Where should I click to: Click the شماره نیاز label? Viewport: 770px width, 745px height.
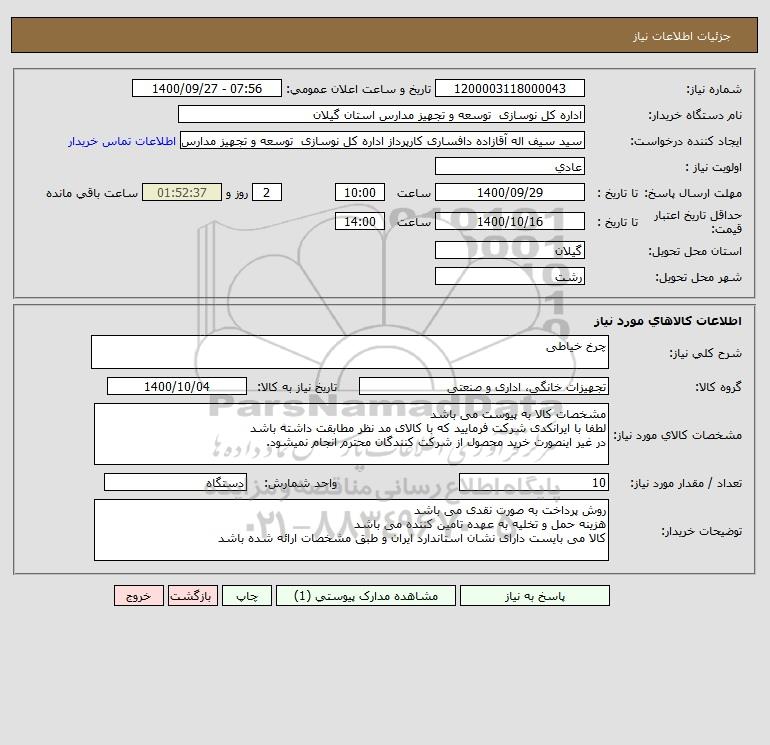pyautogui.click(x=714, y=89)
